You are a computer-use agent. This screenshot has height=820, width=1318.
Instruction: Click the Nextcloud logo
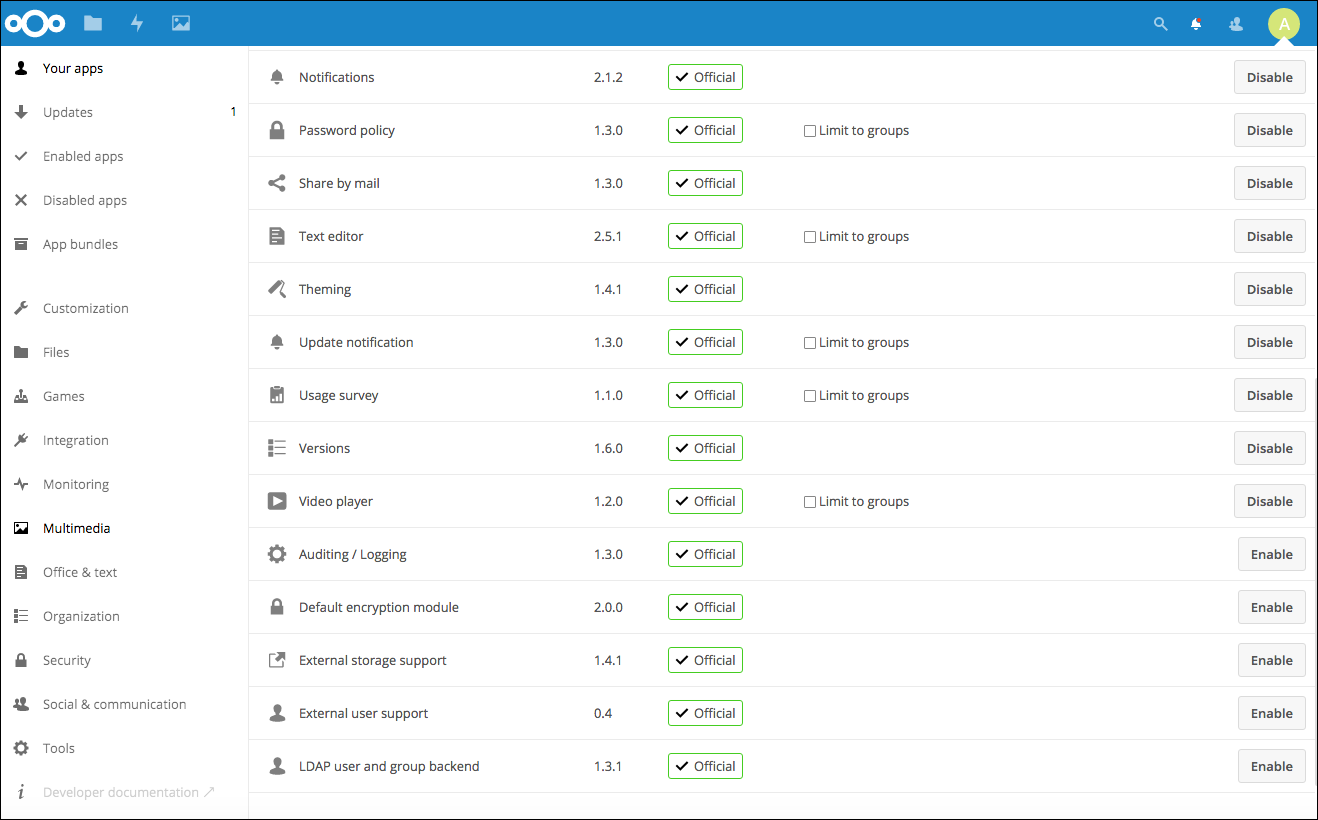(34, 23)
